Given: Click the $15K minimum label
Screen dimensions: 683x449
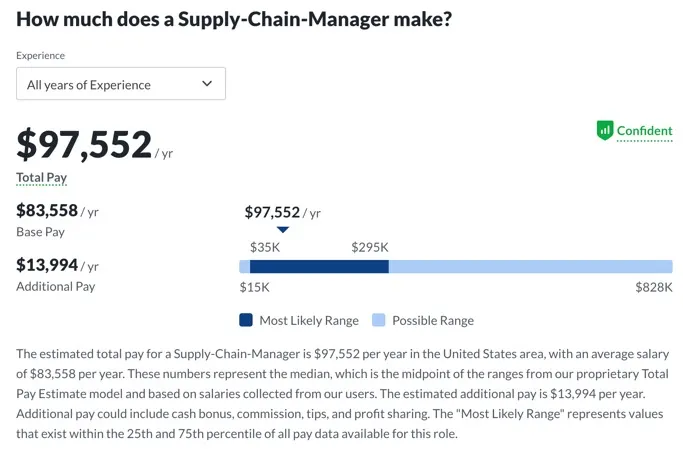Looking at the screenshot, I should (x=254, y=288).
